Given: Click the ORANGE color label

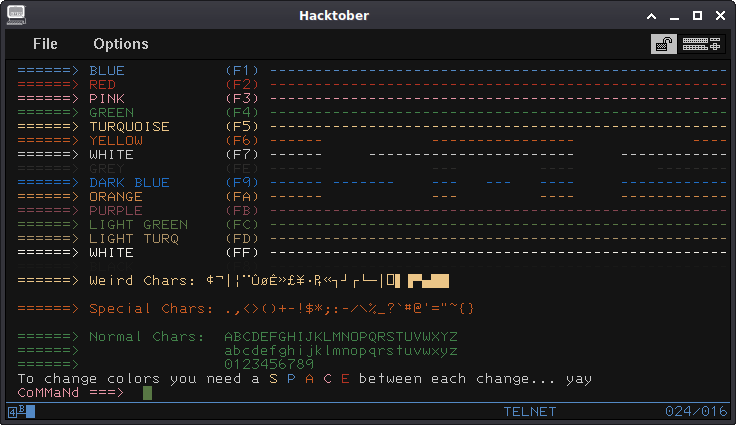Looking at the screenshot, I should pyautogui.click(x=116, y=197).
